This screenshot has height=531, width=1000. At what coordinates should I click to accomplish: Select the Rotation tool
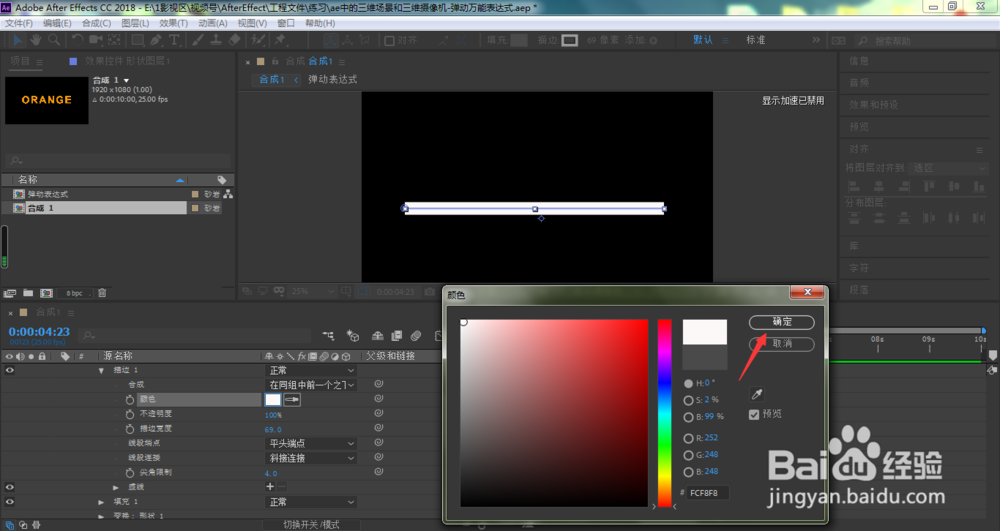[x=77, y=40]
